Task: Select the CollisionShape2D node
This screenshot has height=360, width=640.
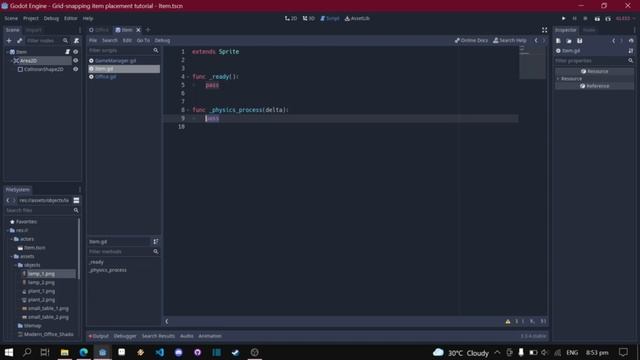Action: pyautogui.click(x=44, y=69)
